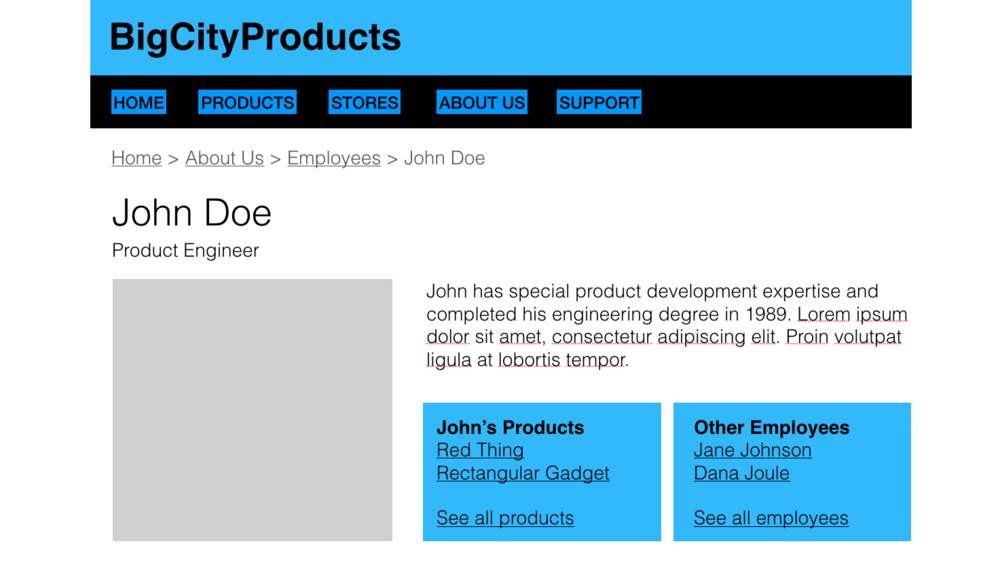
Task: Open Jane Johnson's employee page
Action: [752, 450]
